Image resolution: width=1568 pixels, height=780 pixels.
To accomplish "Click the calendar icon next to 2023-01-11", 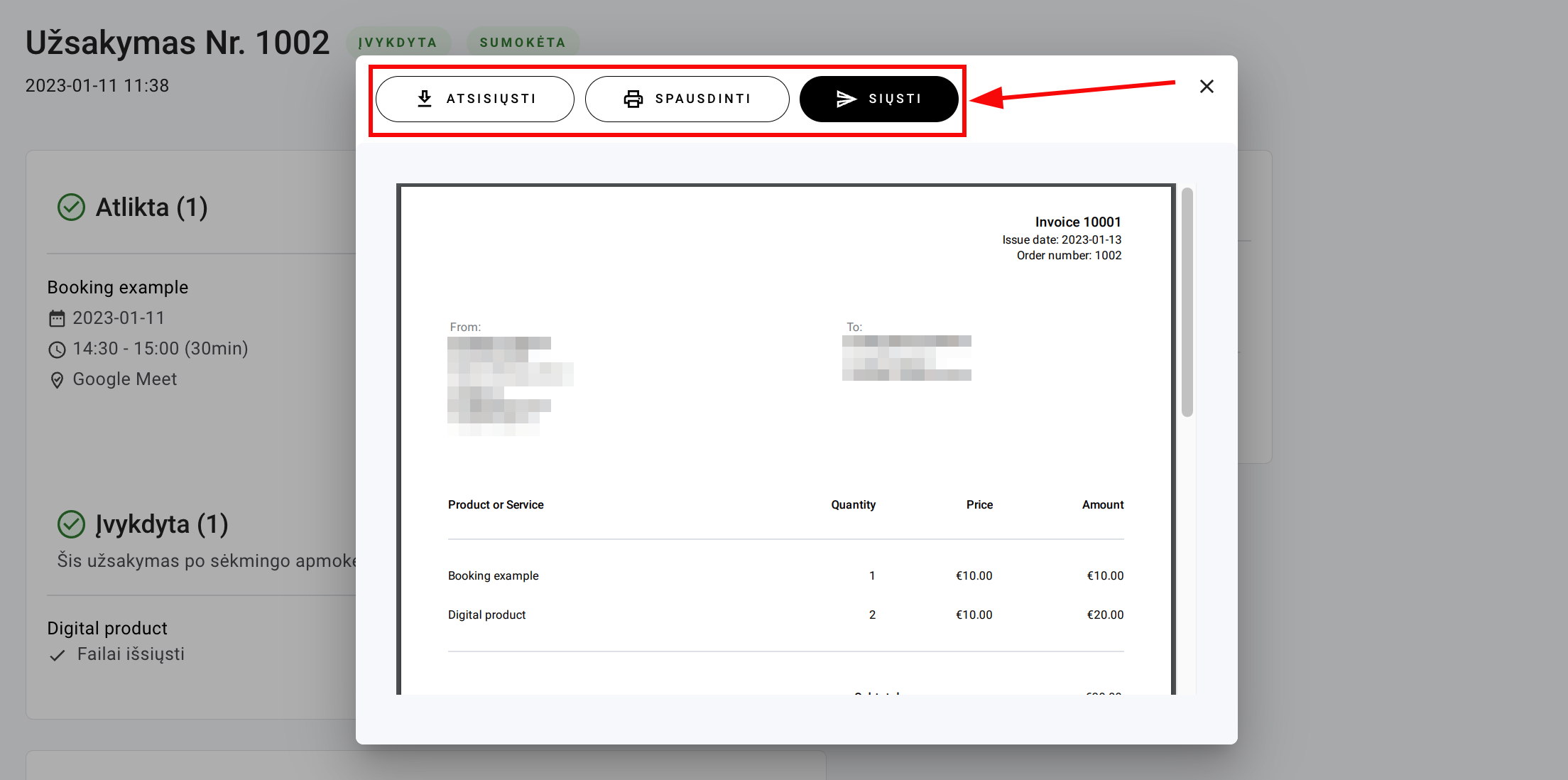I will (x=57, y=318).
